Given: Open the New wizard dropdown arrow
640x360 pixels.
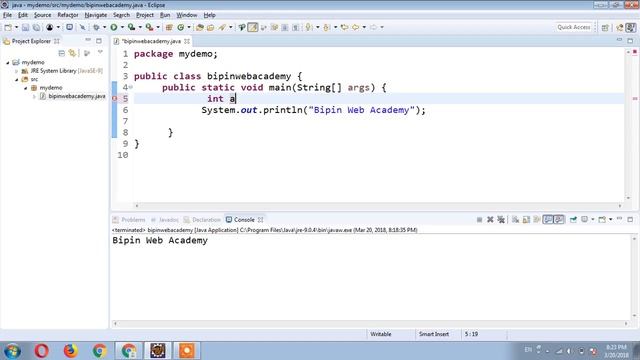Looking at the screenshot, I should (x=16, y=27).
